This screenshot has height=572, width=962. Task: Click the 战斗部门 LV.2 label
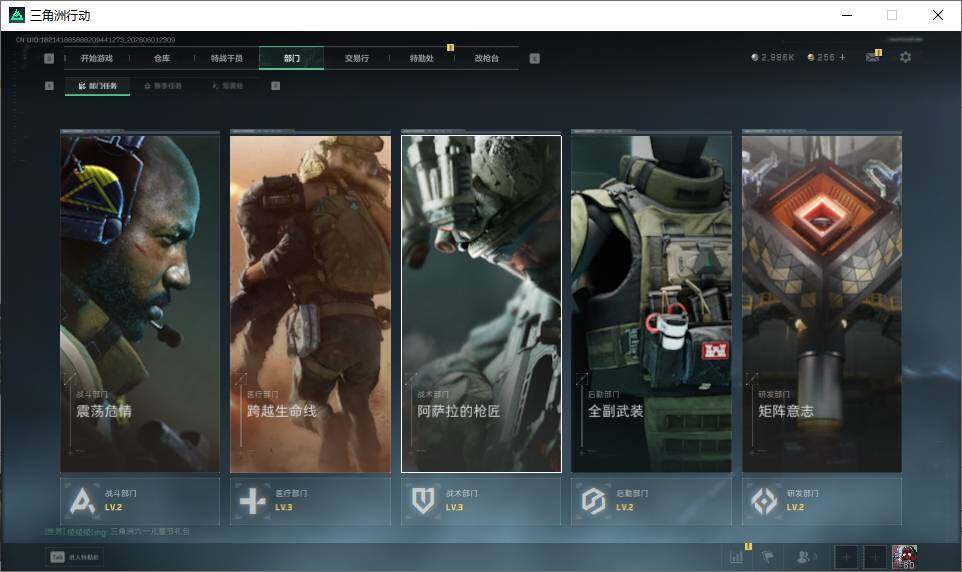(114, 507)
